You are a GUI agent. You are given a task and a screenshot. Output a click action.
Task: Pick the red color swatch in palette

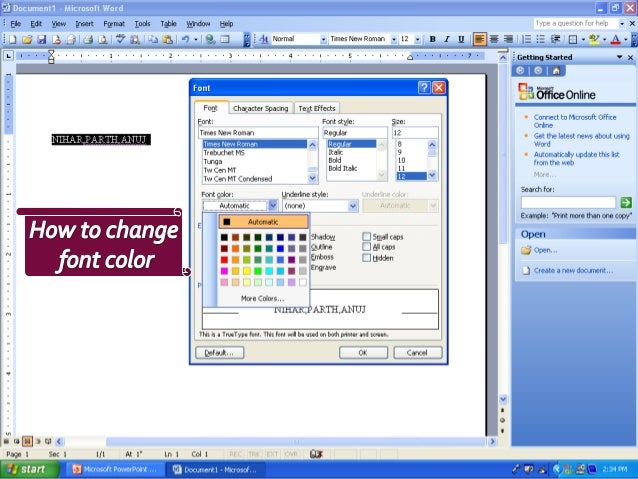click(224, 260)
